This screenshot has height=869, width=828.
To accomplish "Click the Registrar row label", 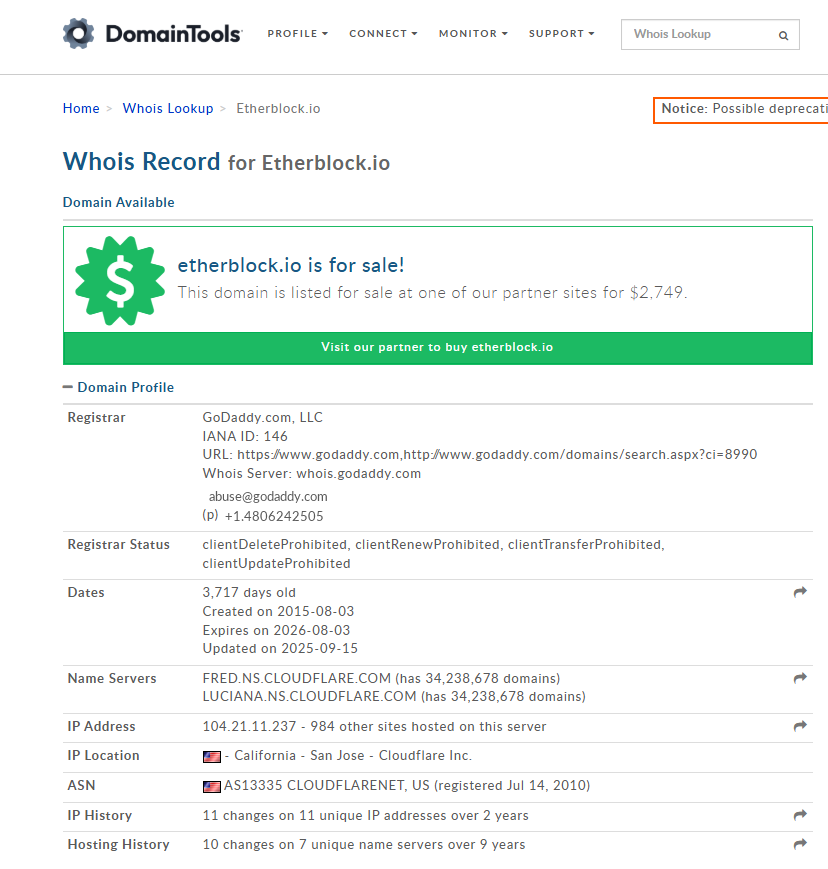I will tap(96, 417).
